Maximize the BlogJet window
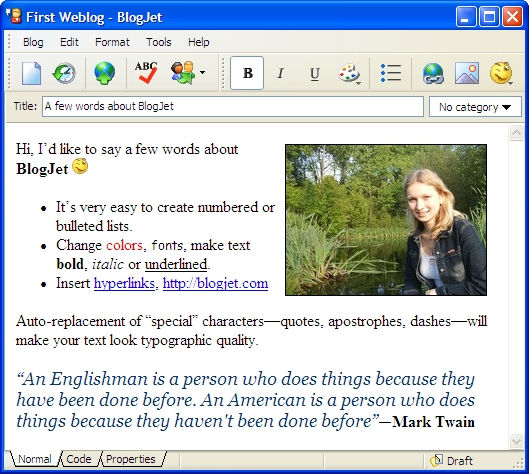Image resolution: width=529 pixels, height=474 pixels. point(489,16)
